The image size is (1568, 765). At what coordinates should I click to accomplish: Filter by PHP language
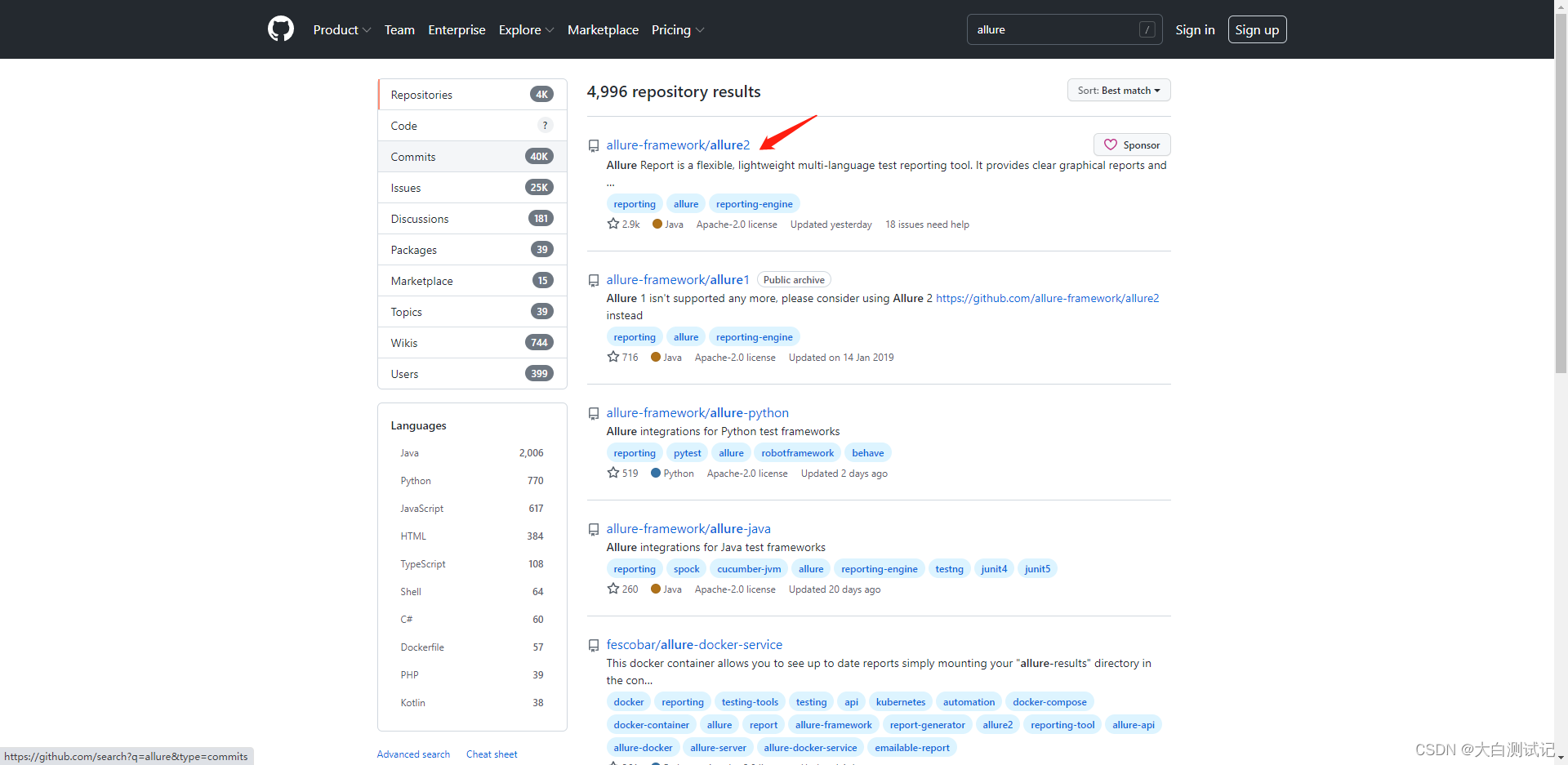pyautogui.click(x=472, y=675)
